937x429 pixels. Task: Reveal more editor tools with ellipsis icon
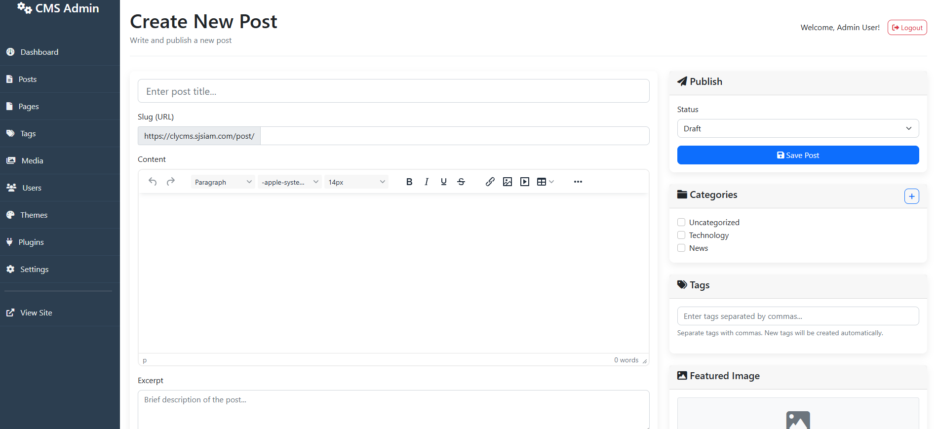578,182
